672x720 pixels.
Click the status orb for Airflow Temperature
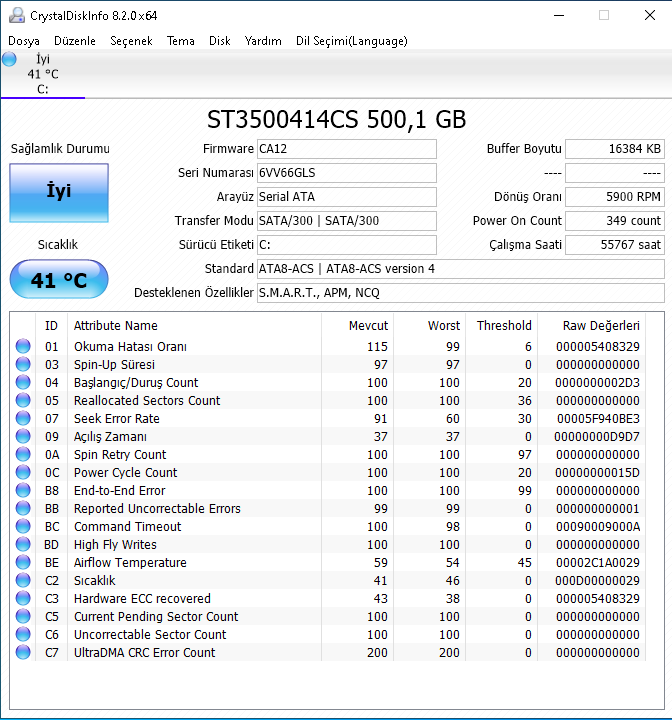tap(23, 562)
